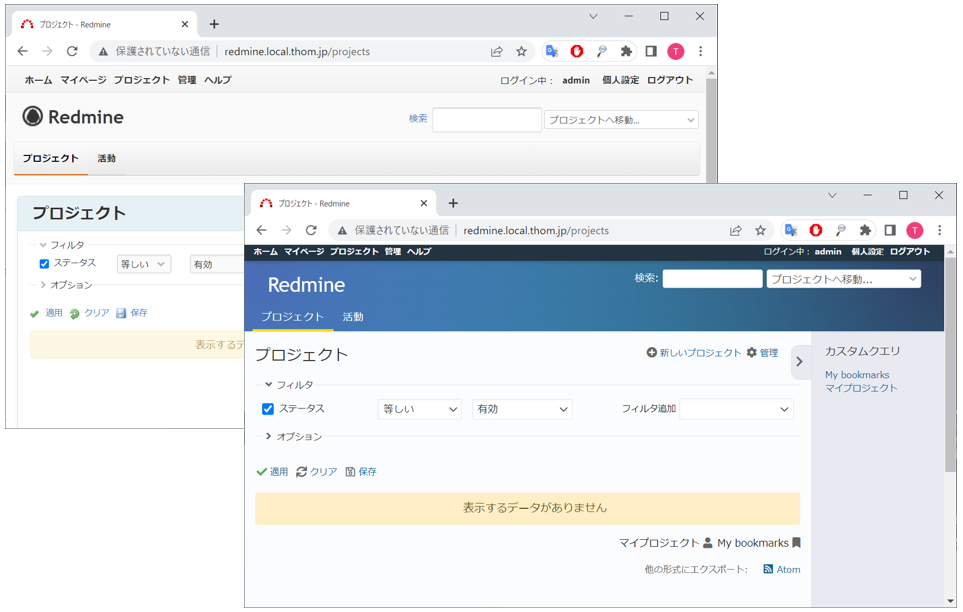Open プロジェクトへ移動 dropdown in front window
The width and height of the screenshot is (963, 612).
tap(844, 279)
